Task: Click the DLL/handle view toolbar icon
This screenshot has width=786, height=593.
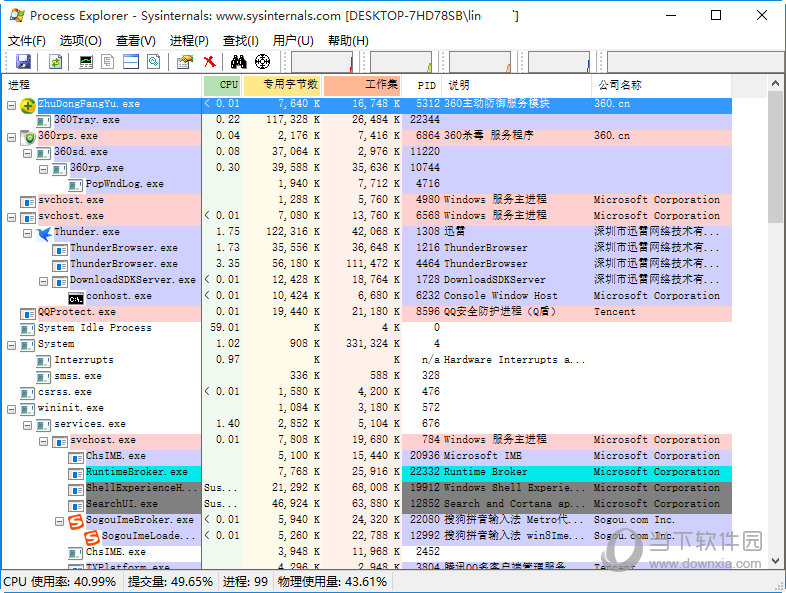Action: tap(154, 62)
